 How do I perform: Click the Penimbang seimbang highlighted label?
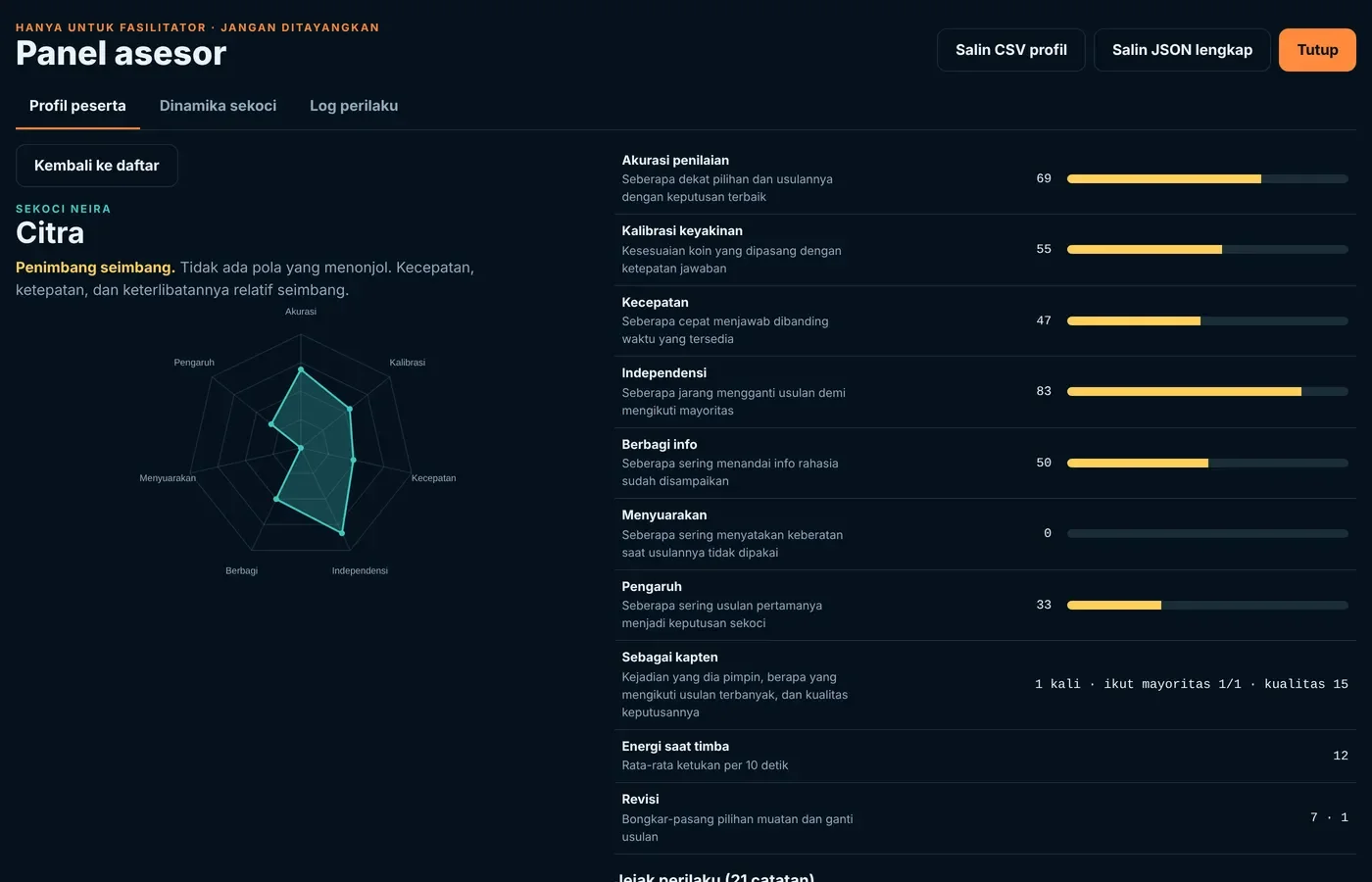click(95, 268)
